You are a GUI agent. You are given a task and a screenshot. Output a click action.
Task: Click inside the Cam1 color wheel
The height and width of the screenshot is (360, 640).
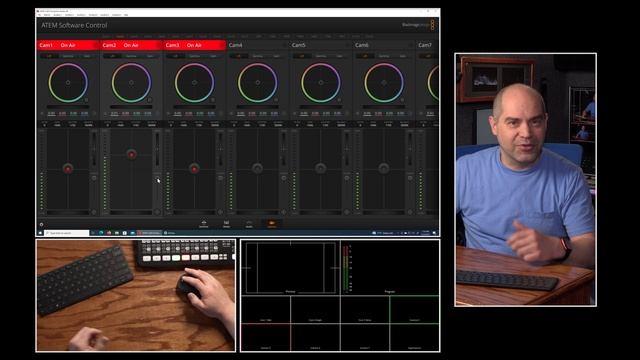68,82
